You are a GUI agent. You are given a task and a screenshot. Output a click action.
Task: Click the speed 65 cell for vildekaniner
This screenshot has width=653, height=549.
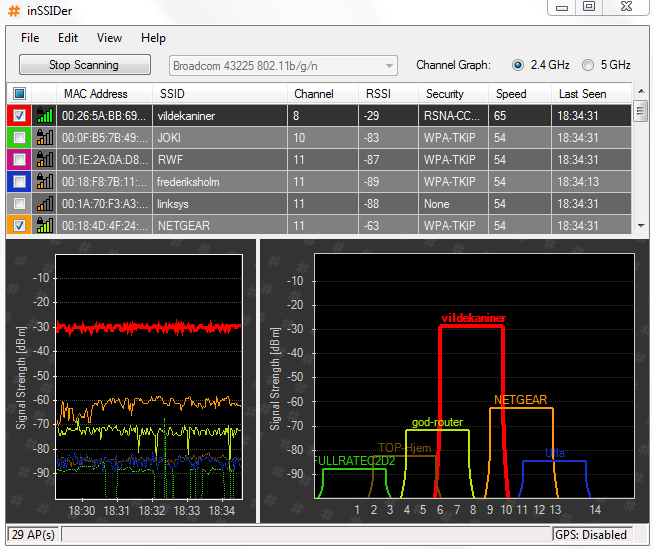point(520,115)
